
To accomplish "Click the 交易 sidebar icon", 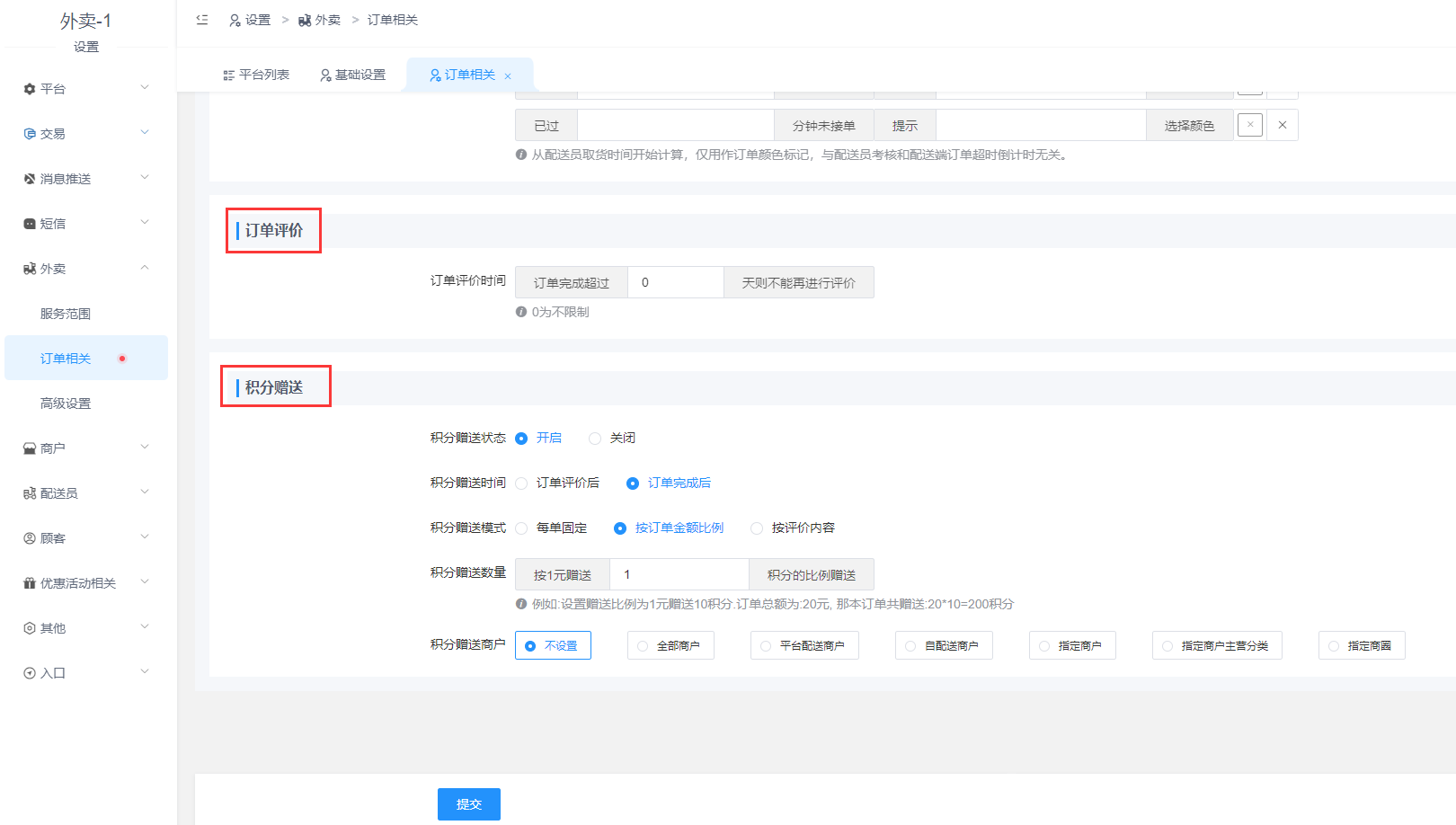I will tap(30, 134).
